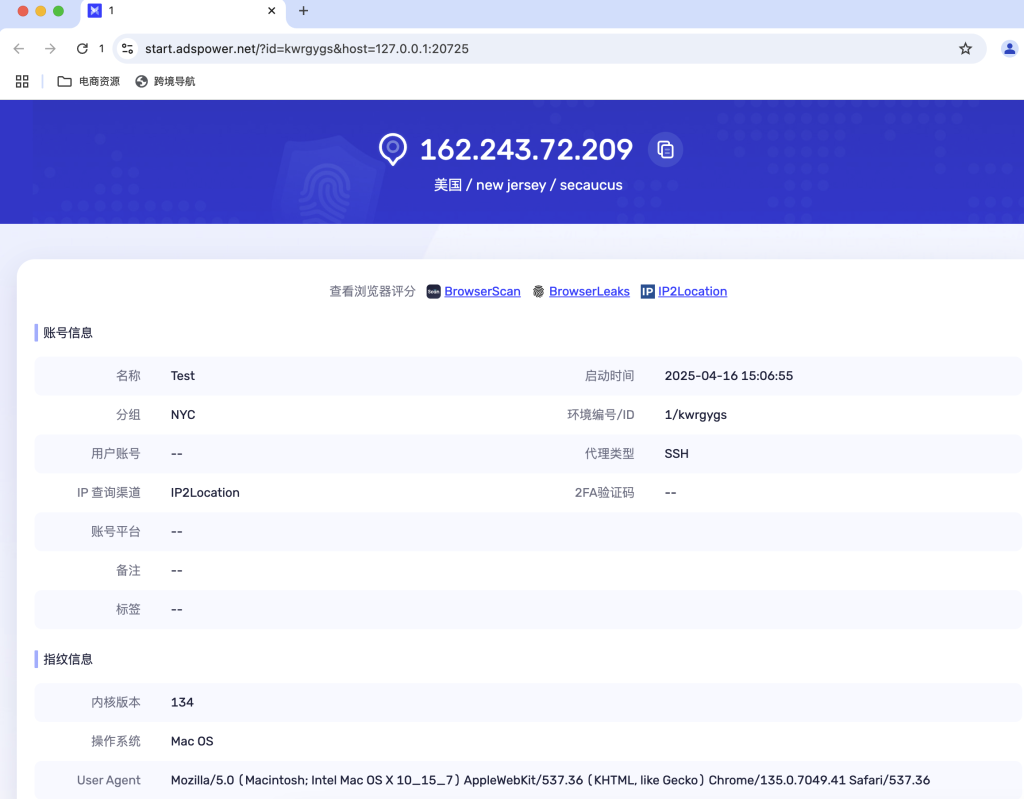Open 电商资源 bookmarks folder
1024x799 pixels.
point(89,81)
